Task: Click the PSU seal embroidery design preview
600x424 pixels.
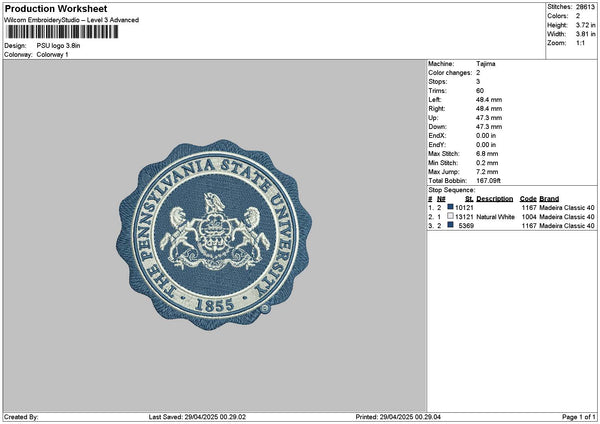Action: (x=214, y=235)
